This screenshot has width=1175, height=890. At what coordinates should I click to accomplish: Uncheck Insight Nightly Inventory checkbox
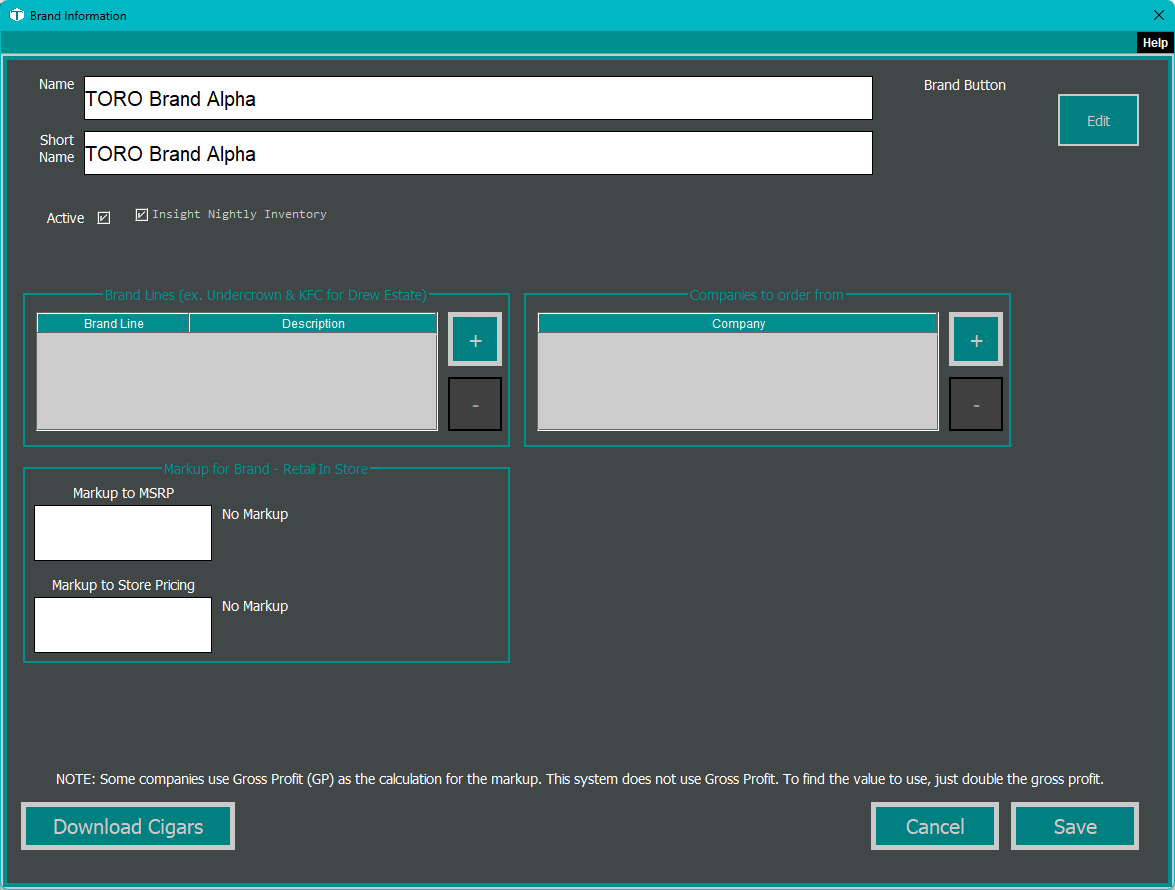(141, 215)
